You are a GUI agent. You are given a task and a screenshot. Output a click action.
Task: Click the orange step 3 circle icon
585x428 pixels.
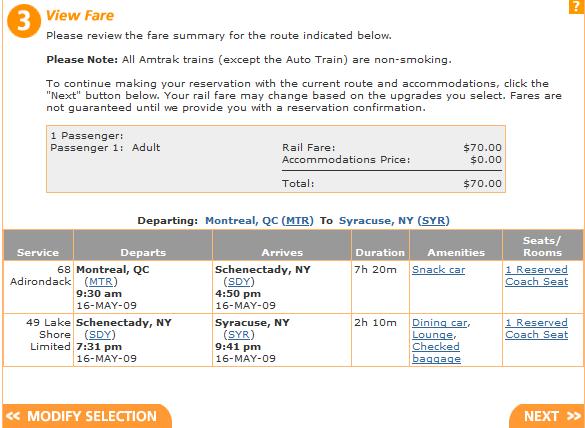(x=24, y=21)
